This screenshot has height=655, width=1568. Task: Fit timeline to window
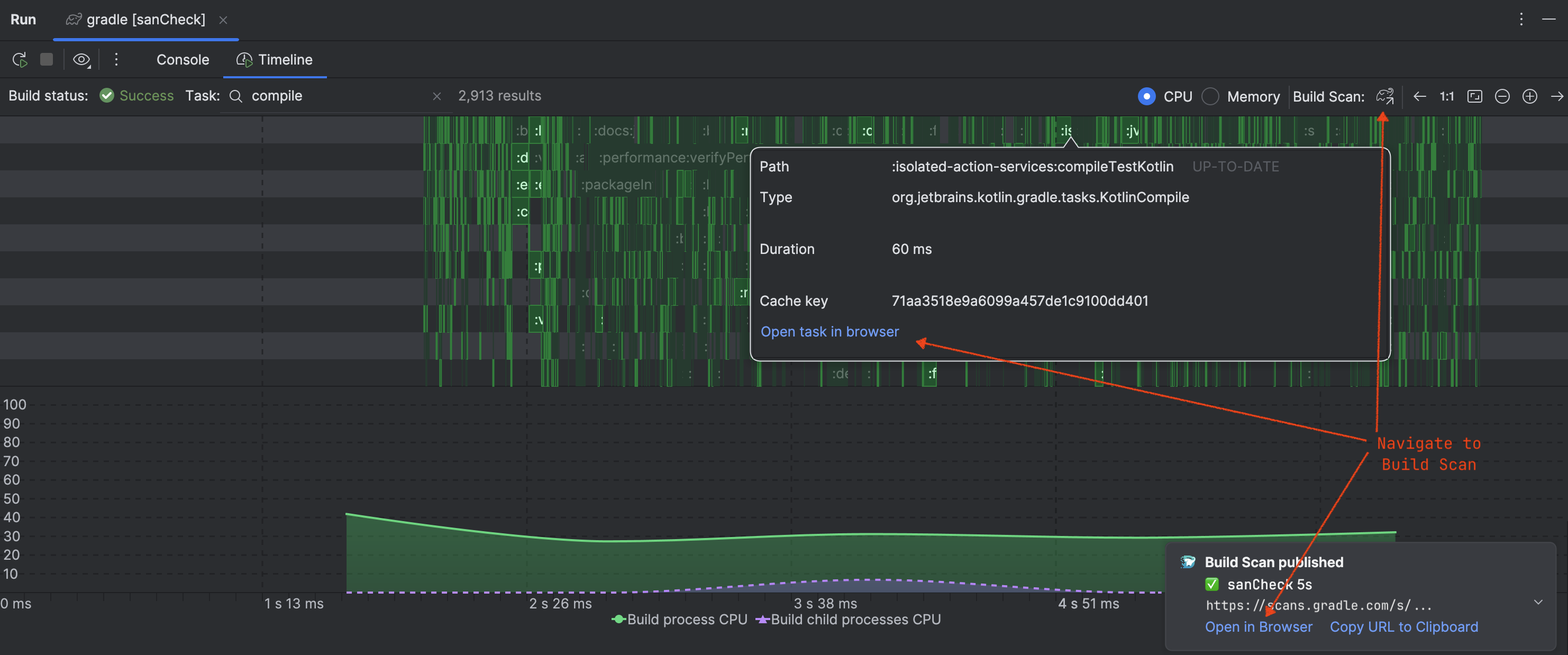coord(1474,96)
